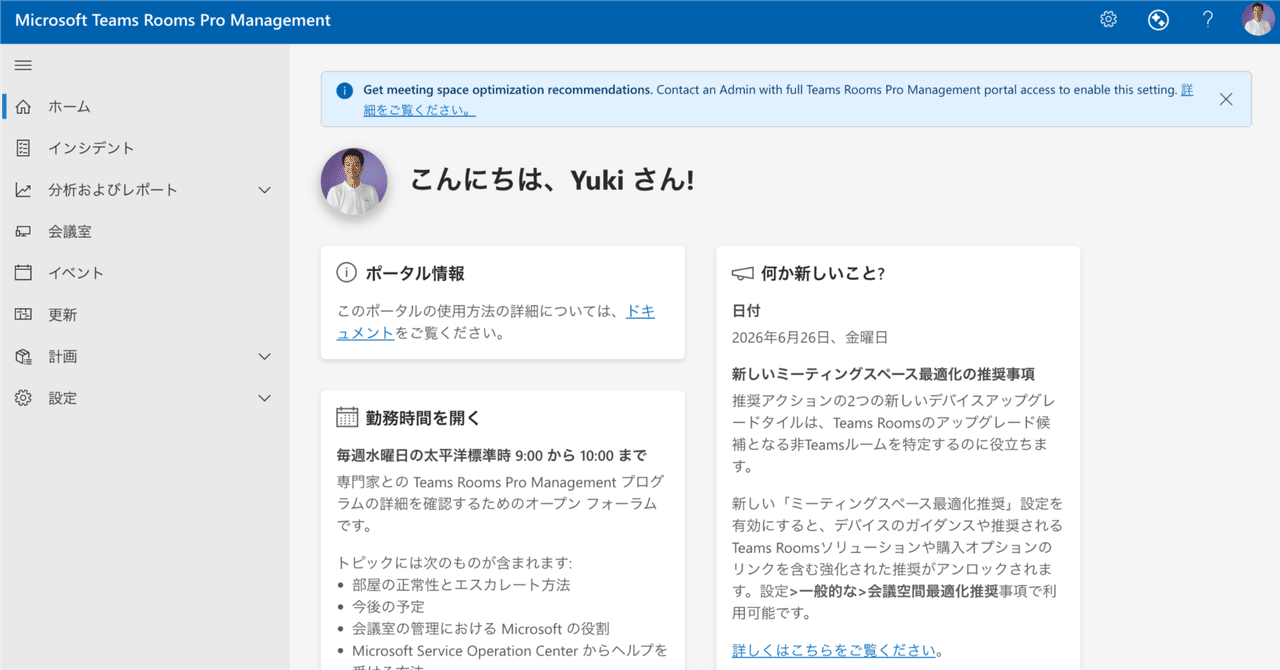This screenshot has width=1280, height=670.
Task: Click info icon in blue banner
Action: tap(345, 90)
